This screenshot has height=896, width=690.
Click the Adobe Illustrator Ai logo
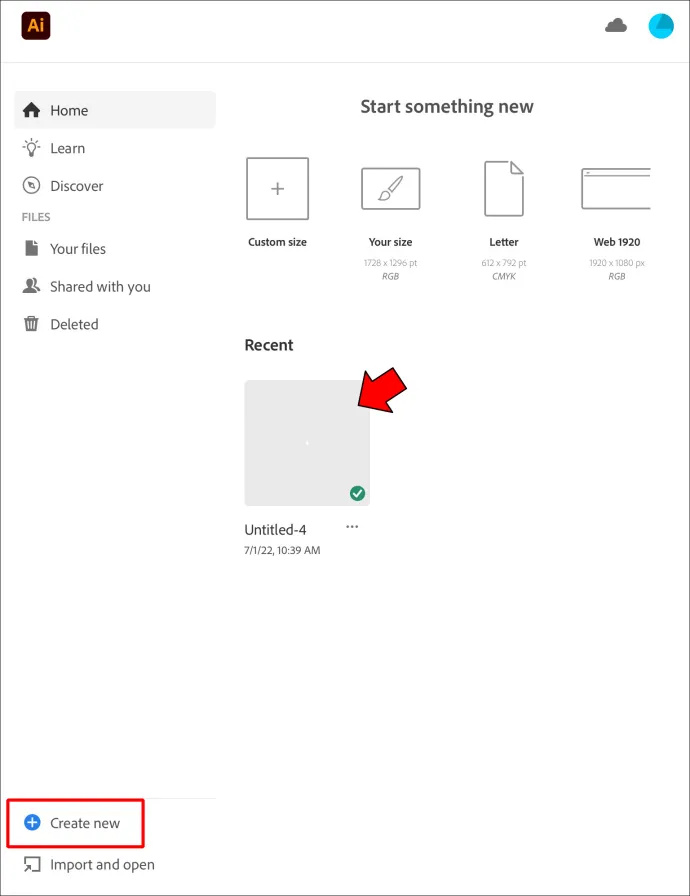click(x=35, y=26)
